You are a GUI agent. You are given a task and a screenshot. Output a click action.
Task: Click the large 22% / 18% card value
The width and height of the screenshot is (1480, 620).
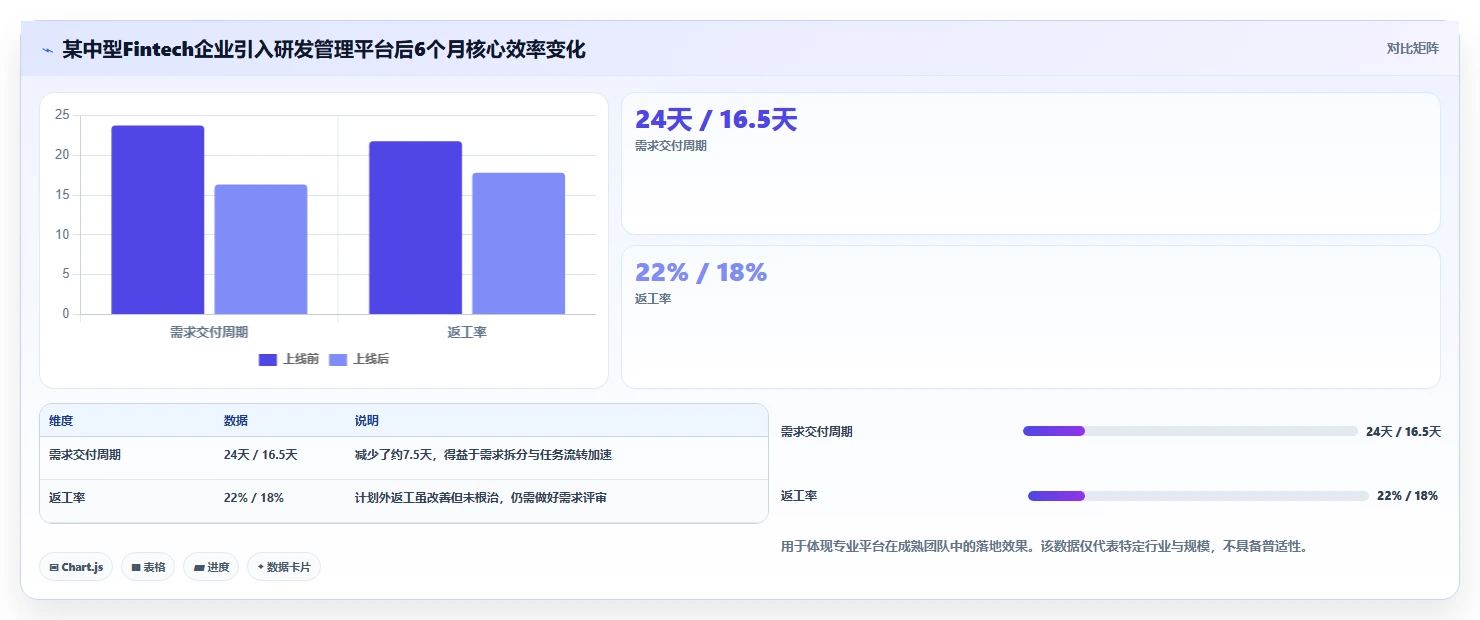point(701,272)
